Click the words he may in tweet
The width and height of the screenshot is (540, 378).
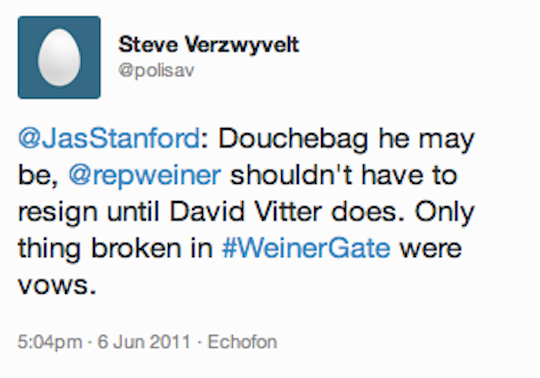coord(426,140)
